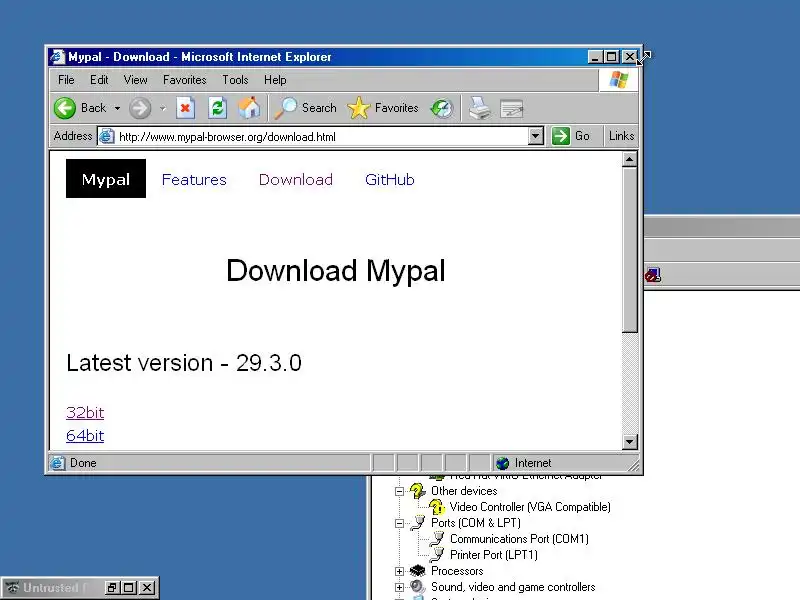Click the red toolbar icon in background window

click(x=653, y=276)
